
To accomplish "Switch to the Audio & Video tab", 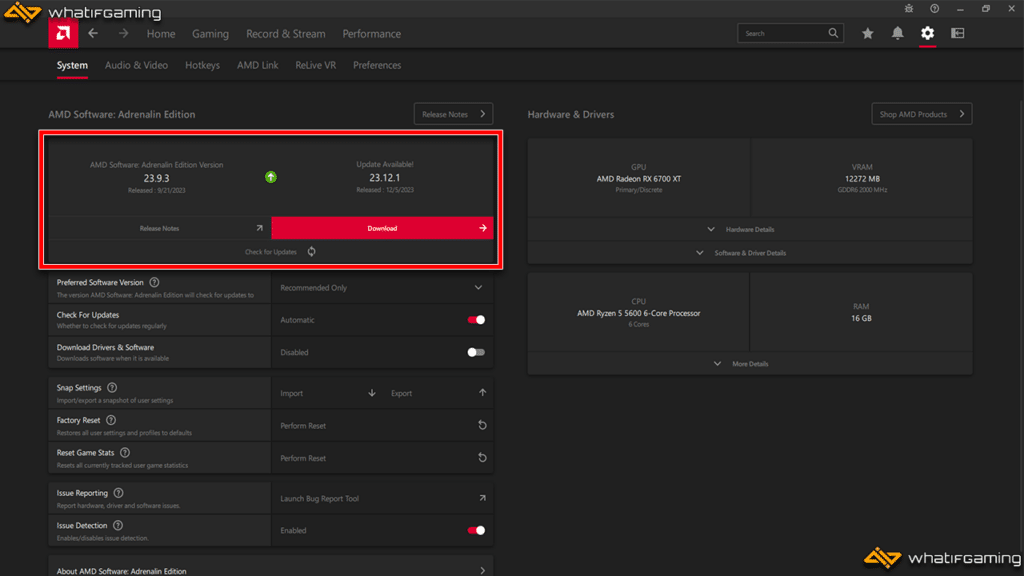I will [x=136, y=65].
